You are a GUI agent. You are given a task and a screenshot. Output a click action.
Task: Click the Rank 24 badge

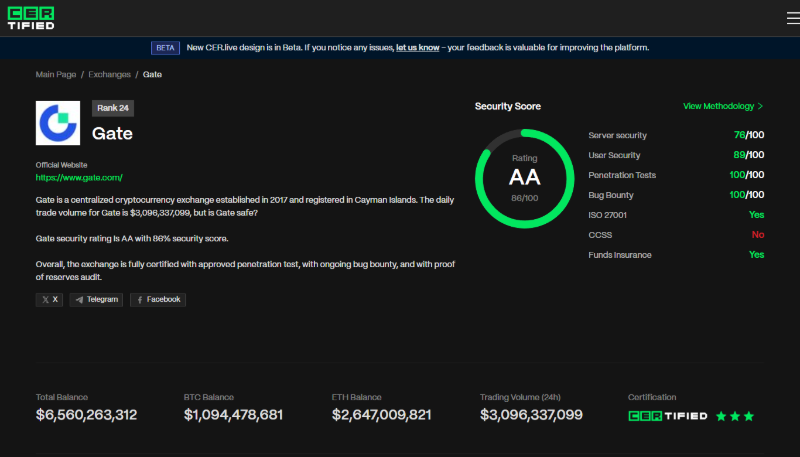(113, 108)
